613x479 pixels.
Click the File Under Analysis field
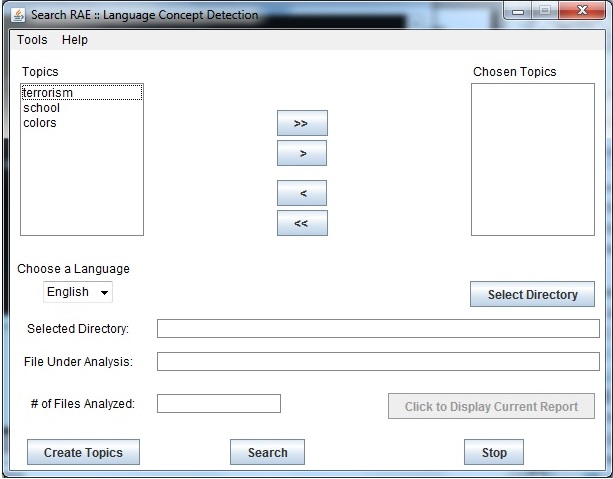(x=378, y=362)
